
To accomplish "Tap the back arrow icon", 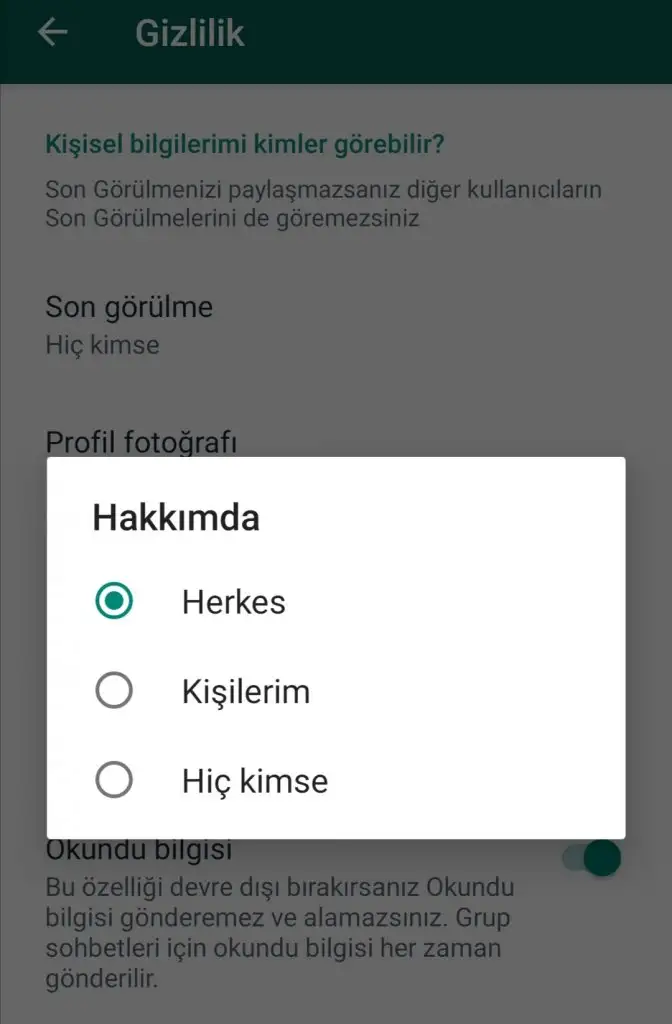I will [x=53, y=32].
